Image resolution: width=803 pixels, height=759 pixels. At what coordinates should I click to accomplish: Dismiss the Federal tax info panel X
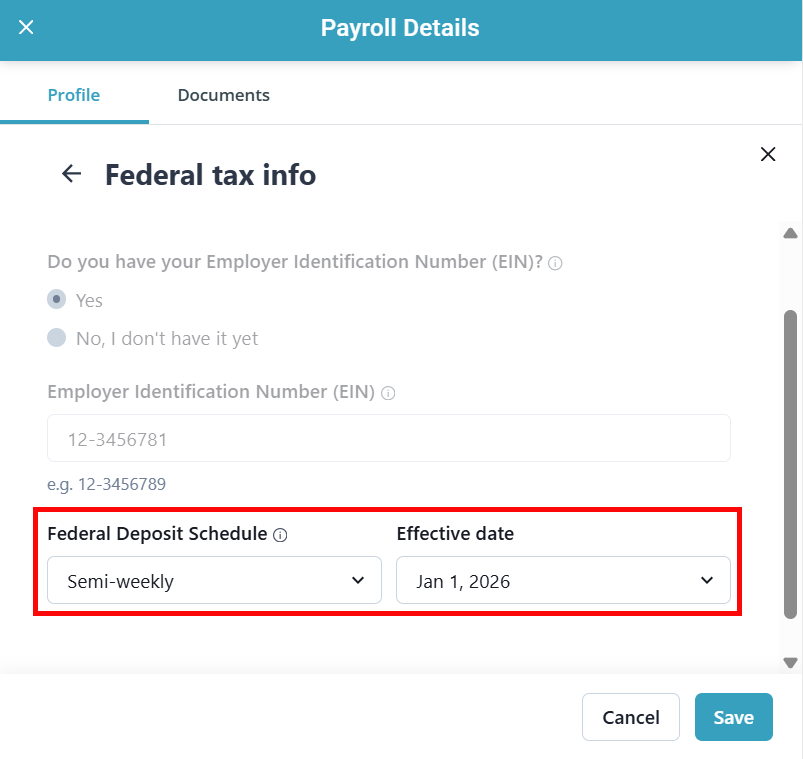768,154
